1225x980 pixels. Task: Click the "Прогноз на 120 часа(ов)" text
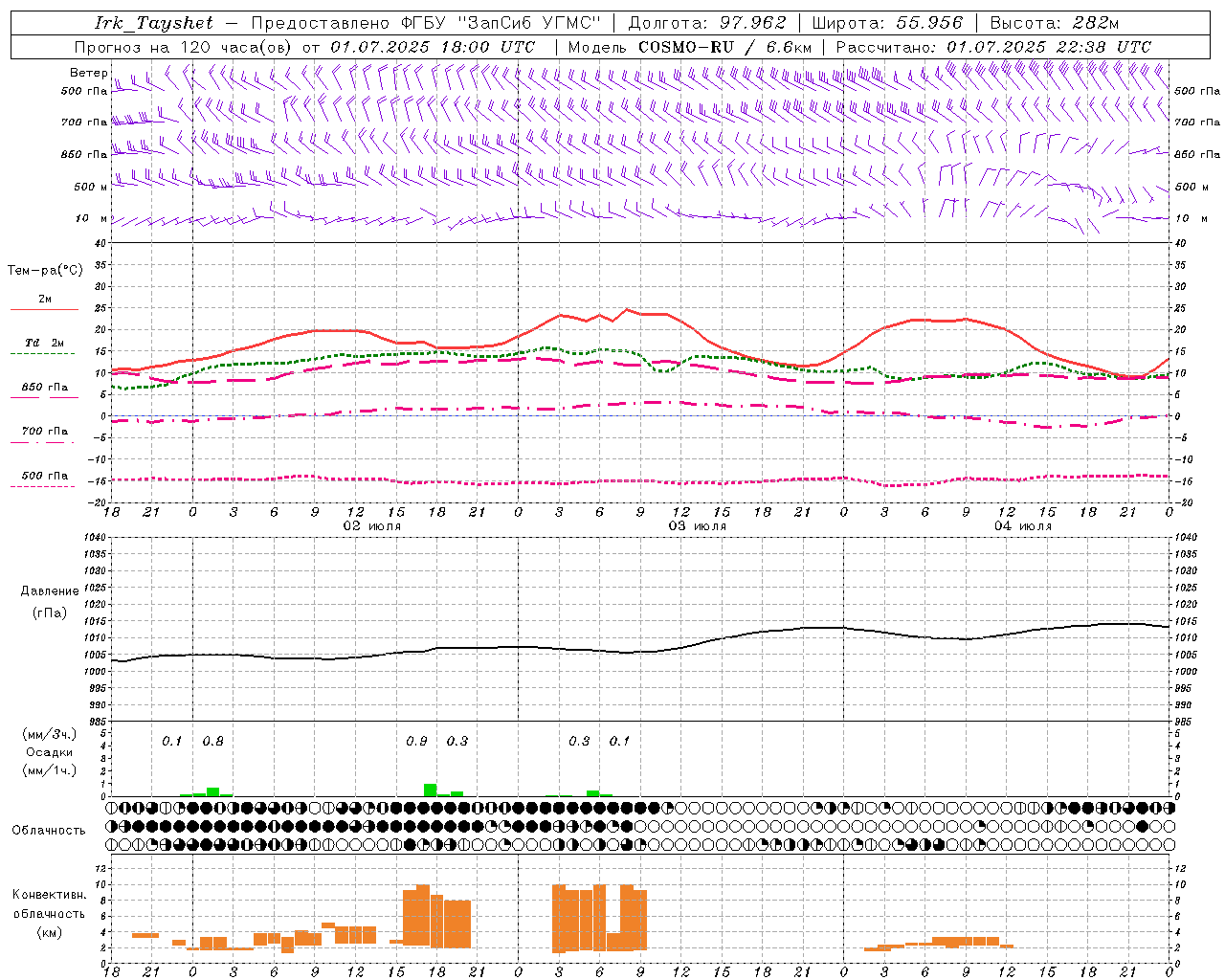click(x=183, y=47)
